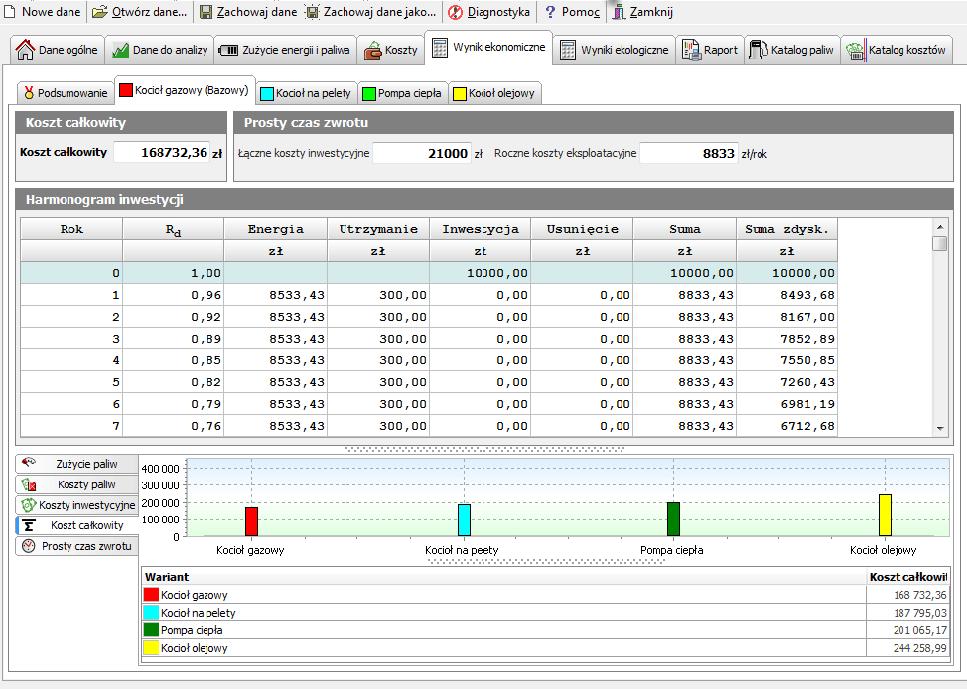Select Kocioł gazowy (Bazowy) sub-tab

(x=184, y=90)
